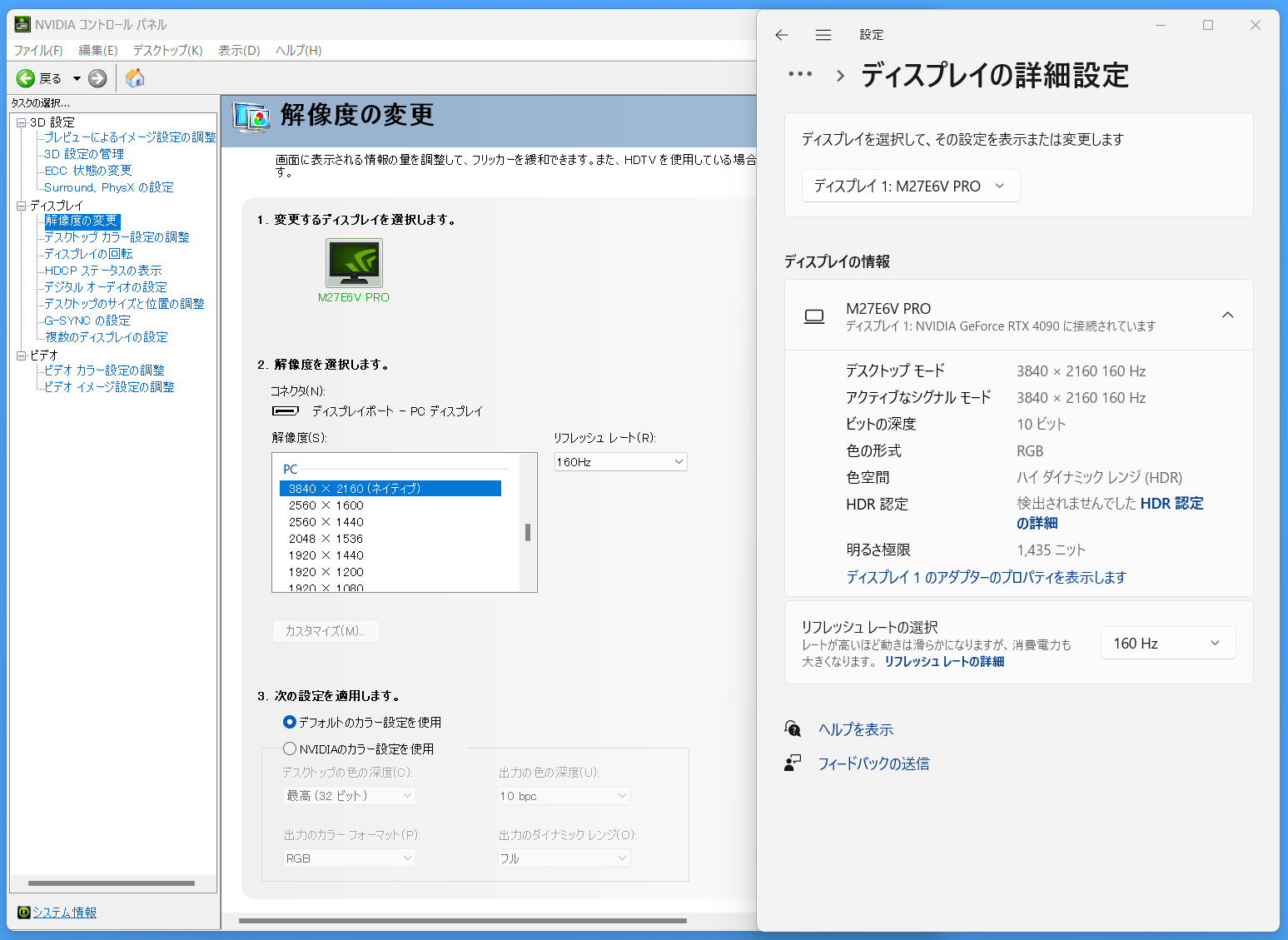Select the 2560 × 1440 resolution

point(326,522)
